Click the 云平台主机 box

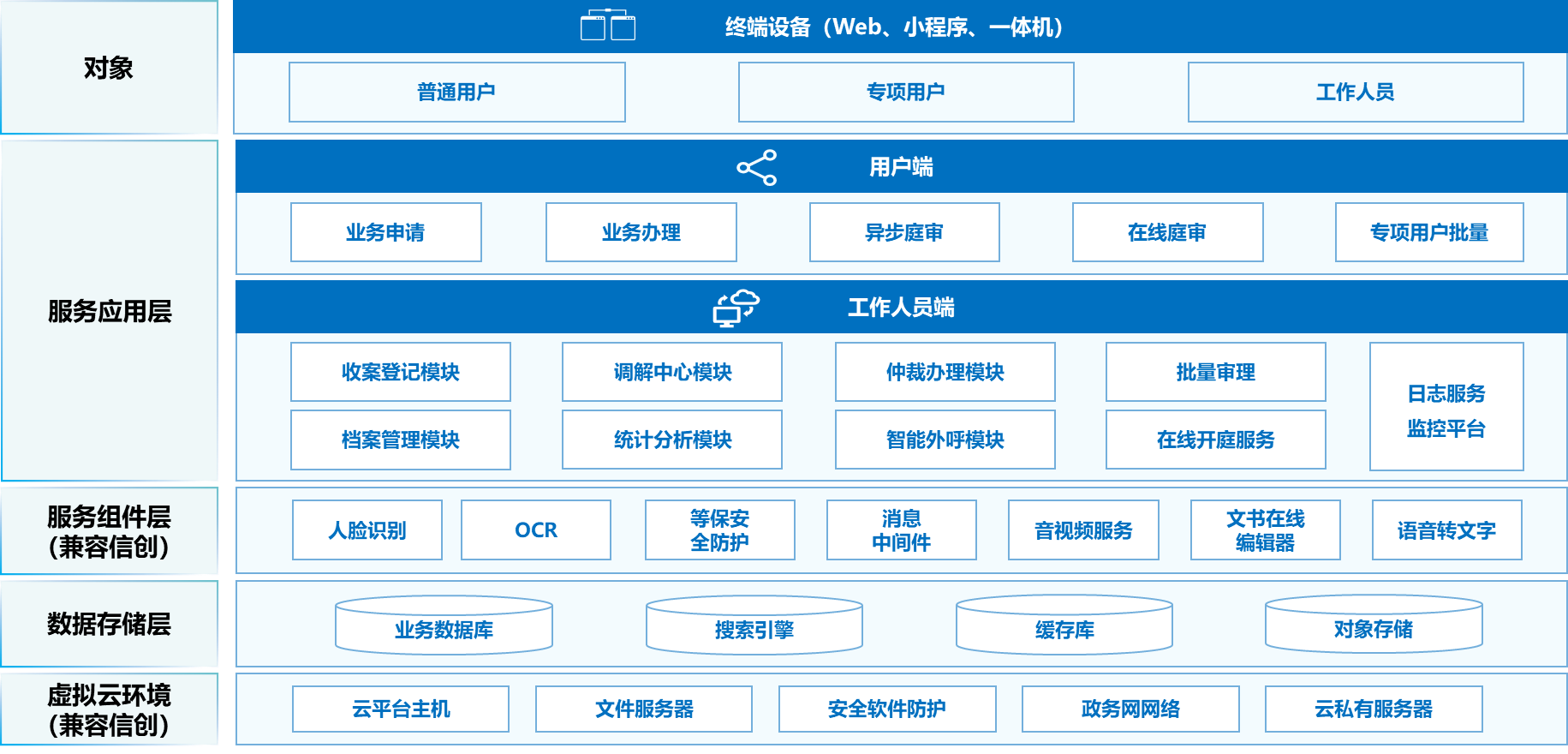point(400,709)
